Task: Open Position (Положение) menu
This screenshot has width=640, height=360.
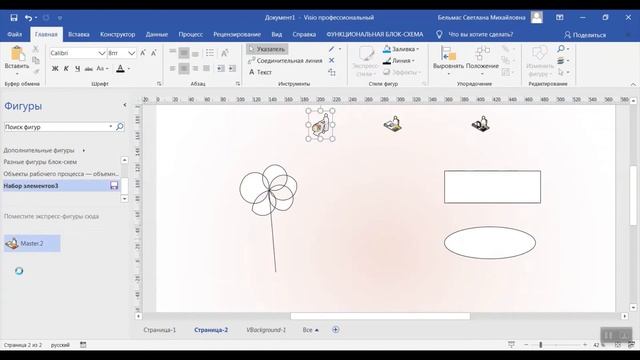Action: (482, 60)
